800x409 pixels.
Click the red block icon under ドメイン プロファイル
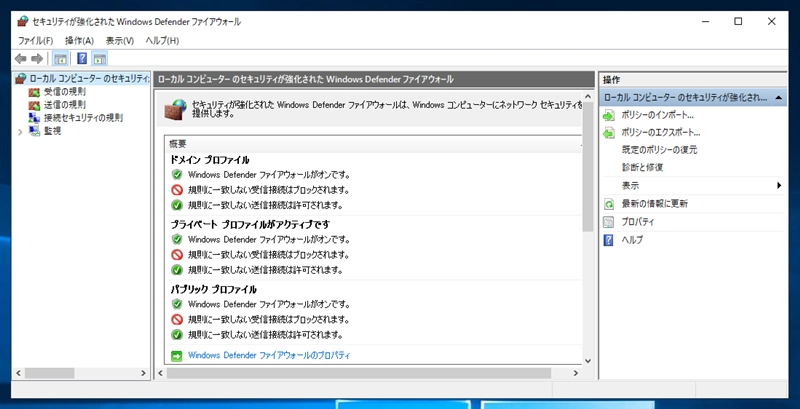click(x=177, y=190)
